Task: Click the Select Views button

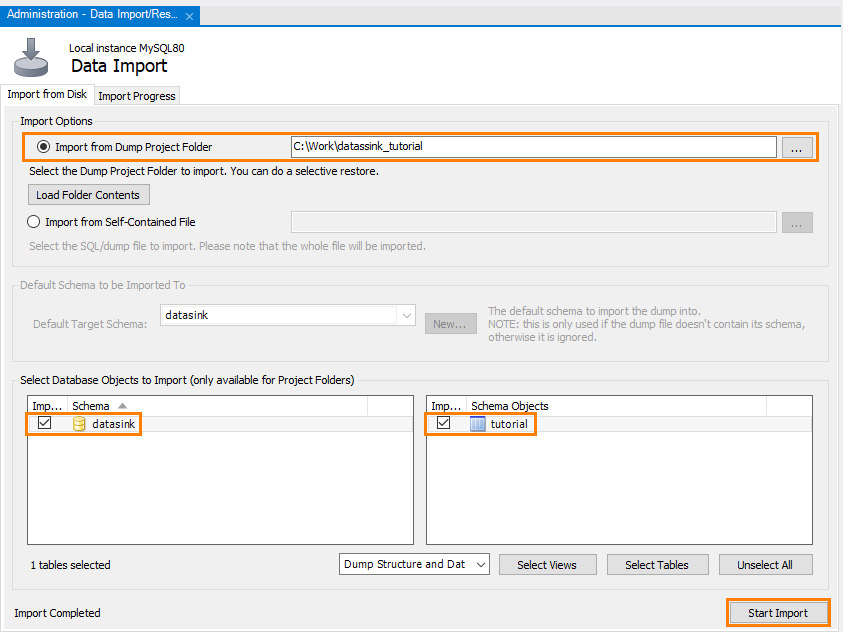Action: 547,564
